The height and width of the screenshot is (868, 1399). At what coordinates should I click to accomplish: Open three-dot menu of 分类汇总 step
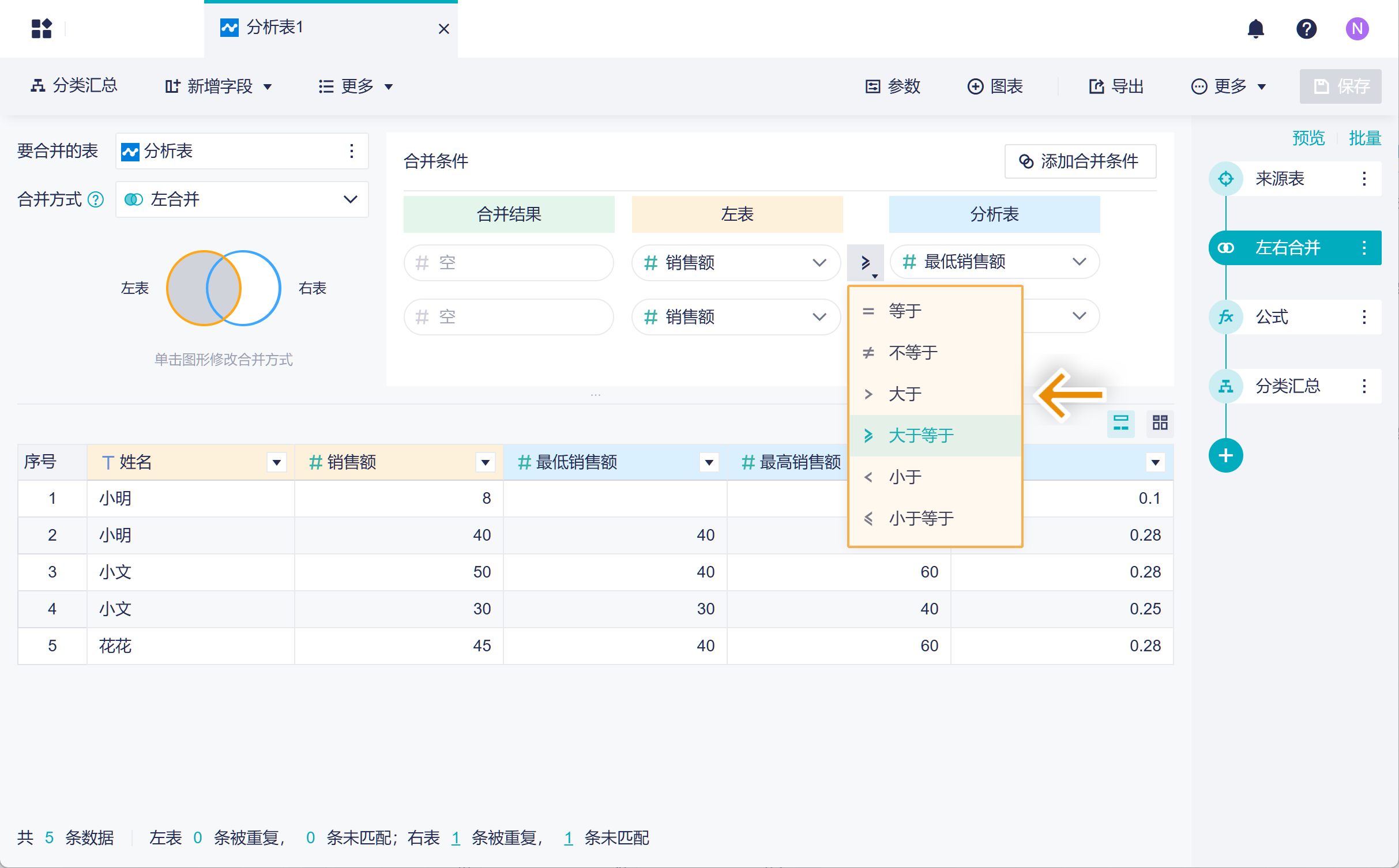[1364, 386]
